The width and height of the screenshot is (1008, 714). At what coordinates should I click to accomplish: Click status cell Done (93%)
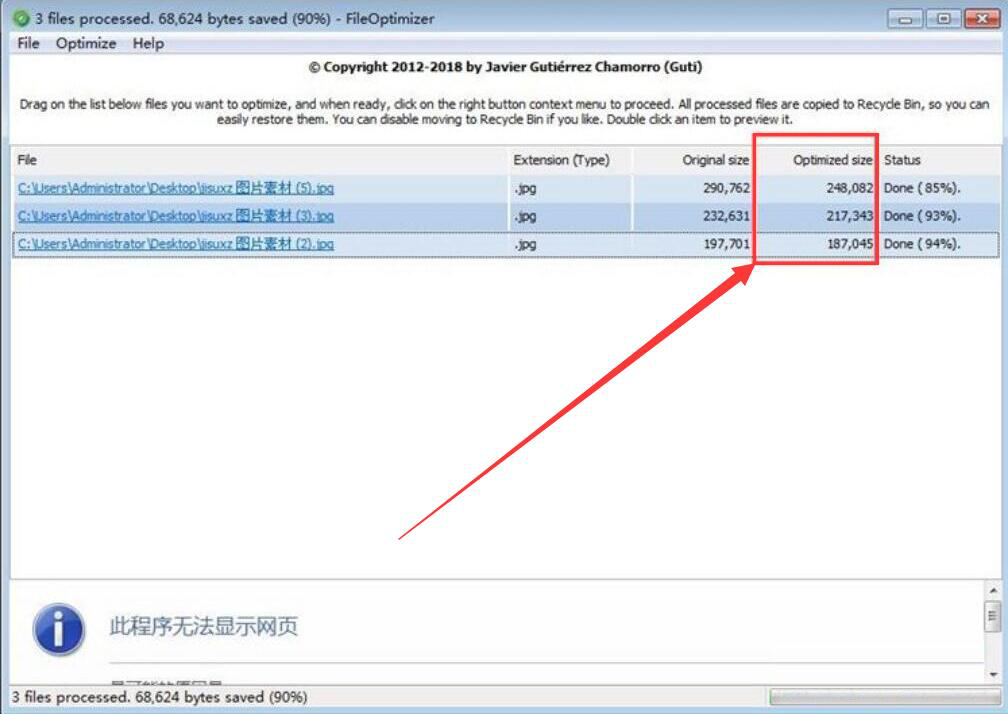pos(922,216)
